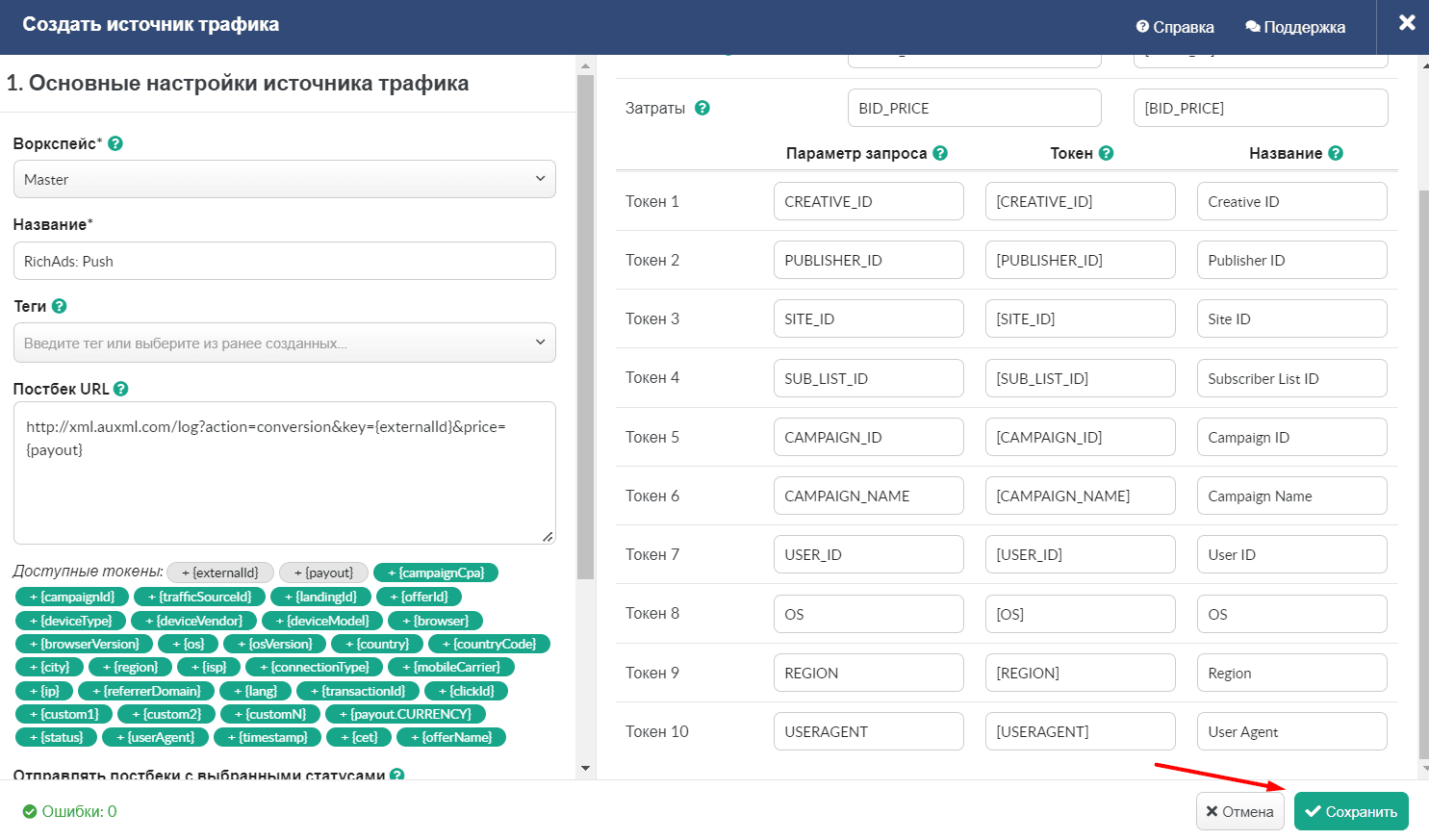This screenshot has height=840, width=1429.
Task: Click the Отмена button
Action: point(1240,811)
